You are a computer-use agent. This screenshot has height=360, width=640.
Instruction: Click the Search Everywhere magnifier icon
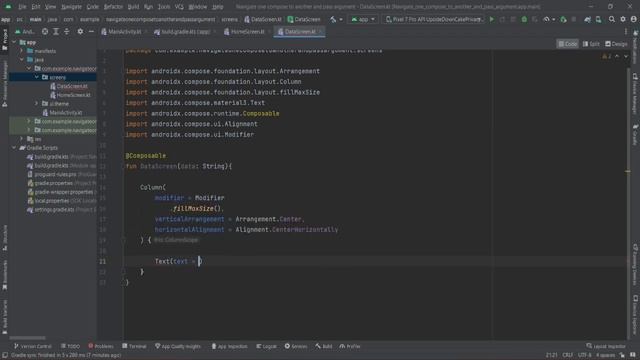tap(611, 19)
